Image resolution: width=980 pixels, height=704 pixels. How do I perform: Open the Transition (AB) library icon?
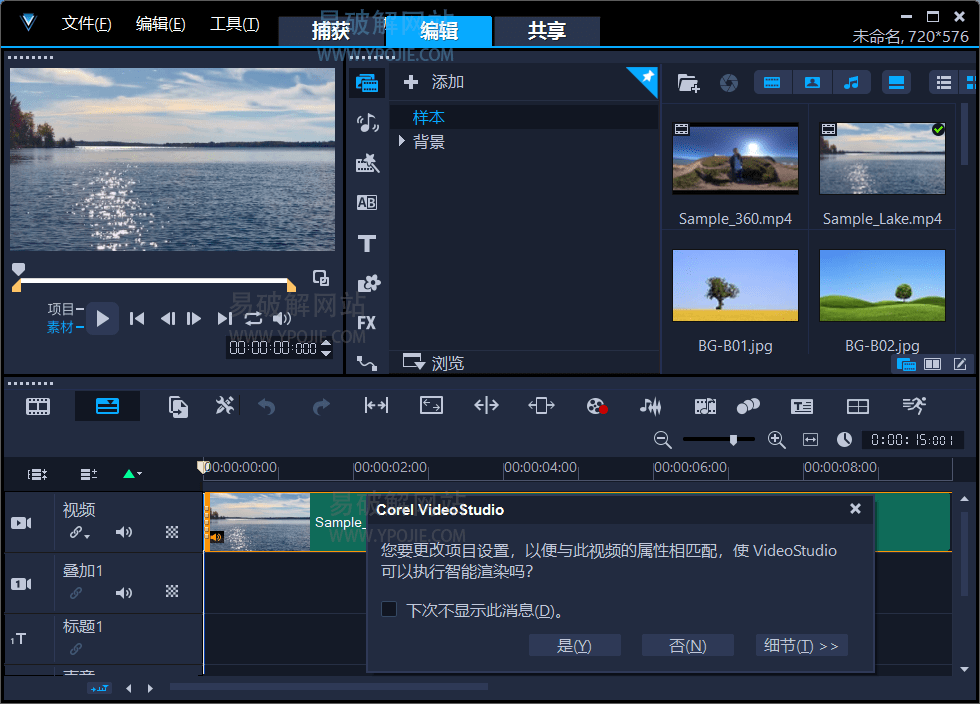(x=367, y=203)
